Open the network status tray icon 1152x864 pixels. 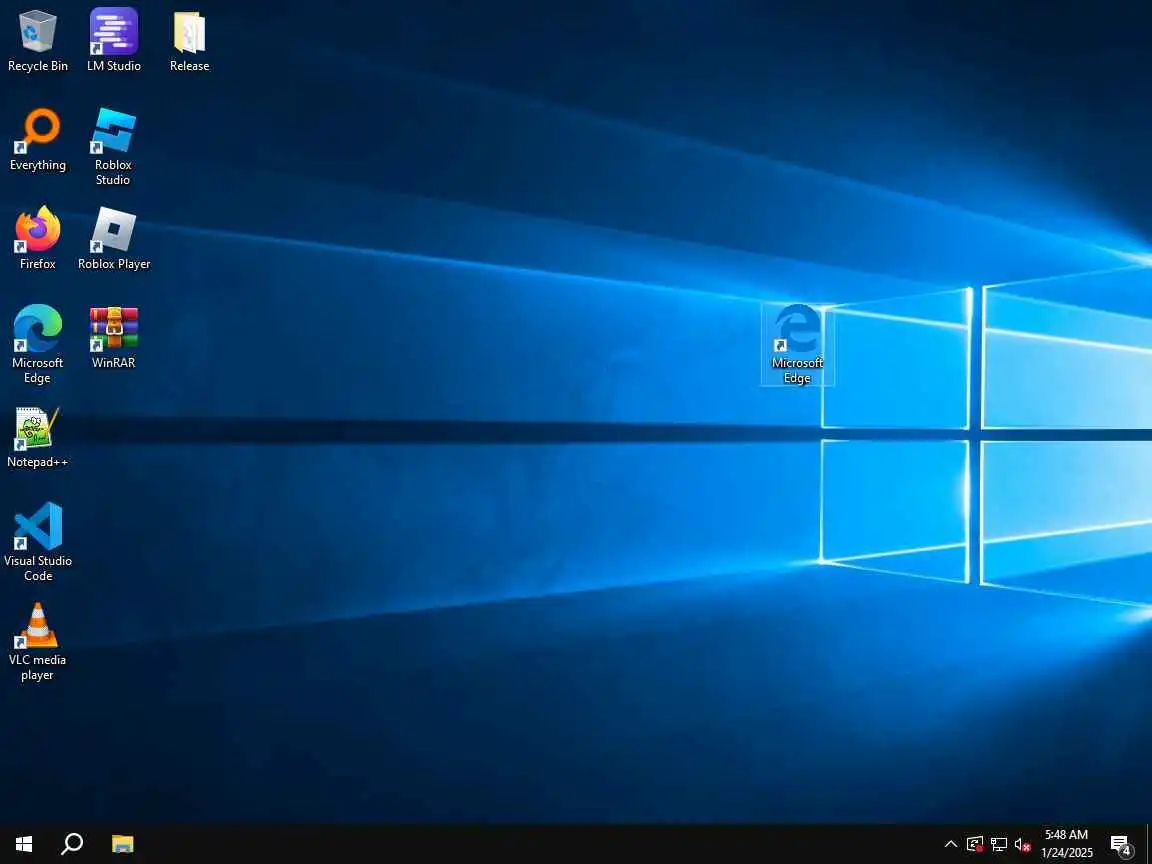point(999,844)
